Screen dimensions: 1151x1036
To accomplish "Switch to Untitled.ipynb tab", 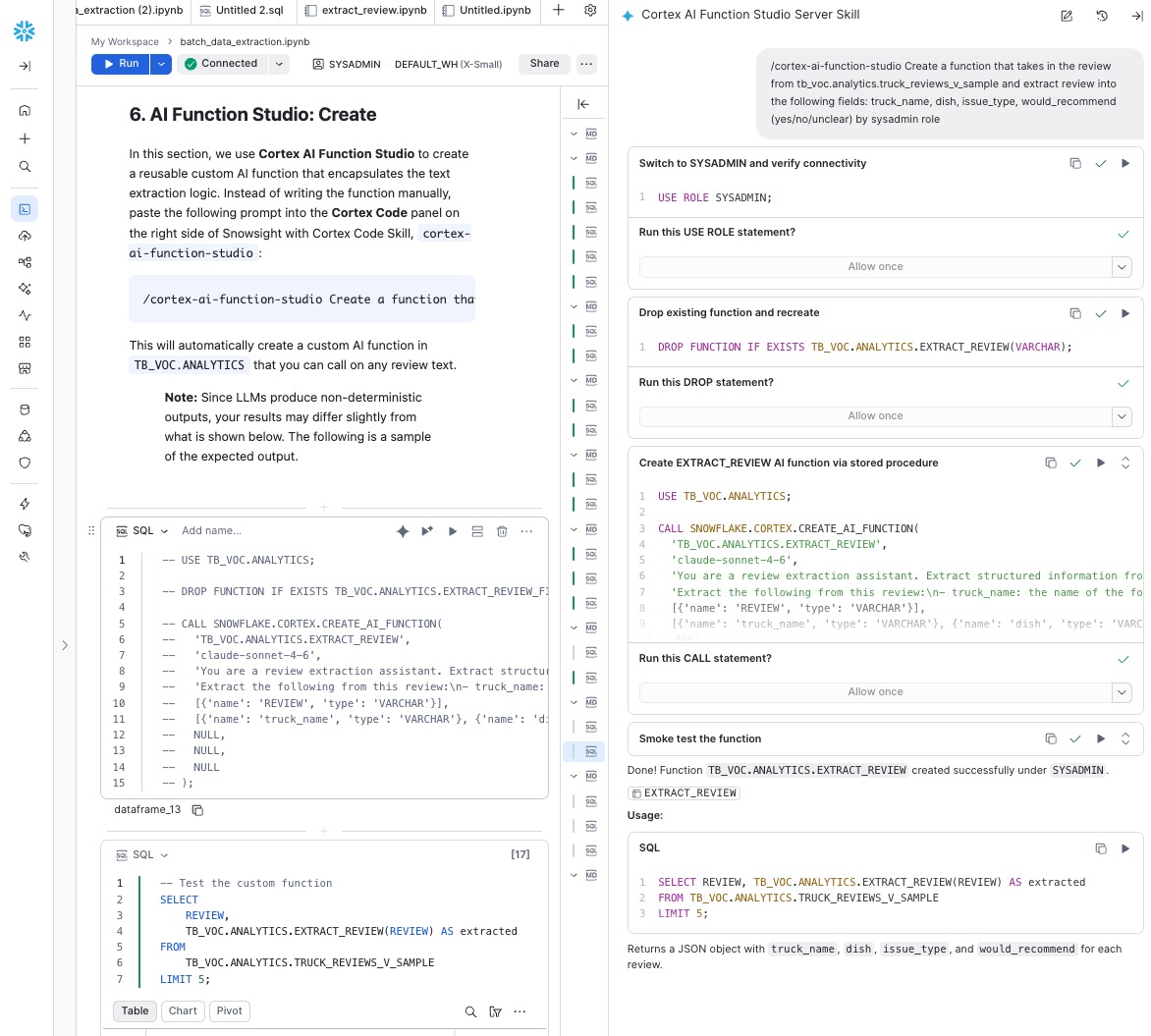I will [x=487, y=10].
